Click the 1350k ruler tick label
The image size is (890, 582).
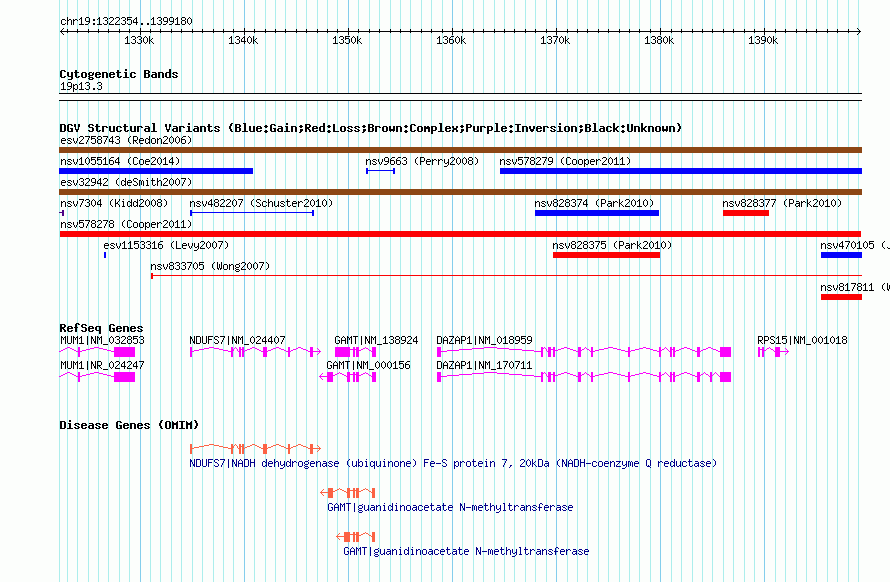(x=347, y=40)
